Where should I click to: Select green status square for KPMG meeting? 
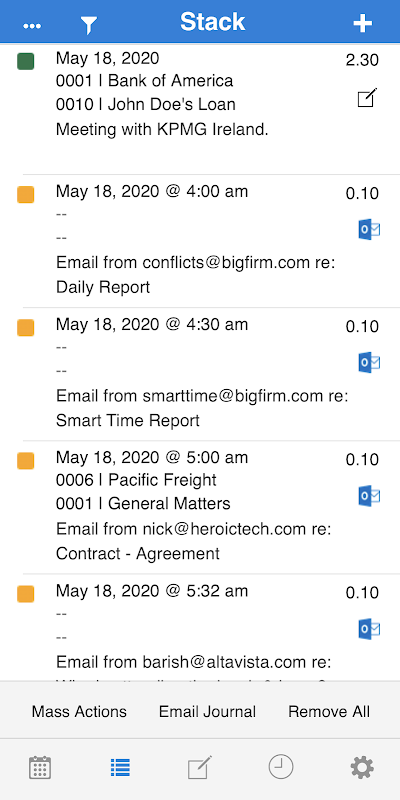coord(26,61)
